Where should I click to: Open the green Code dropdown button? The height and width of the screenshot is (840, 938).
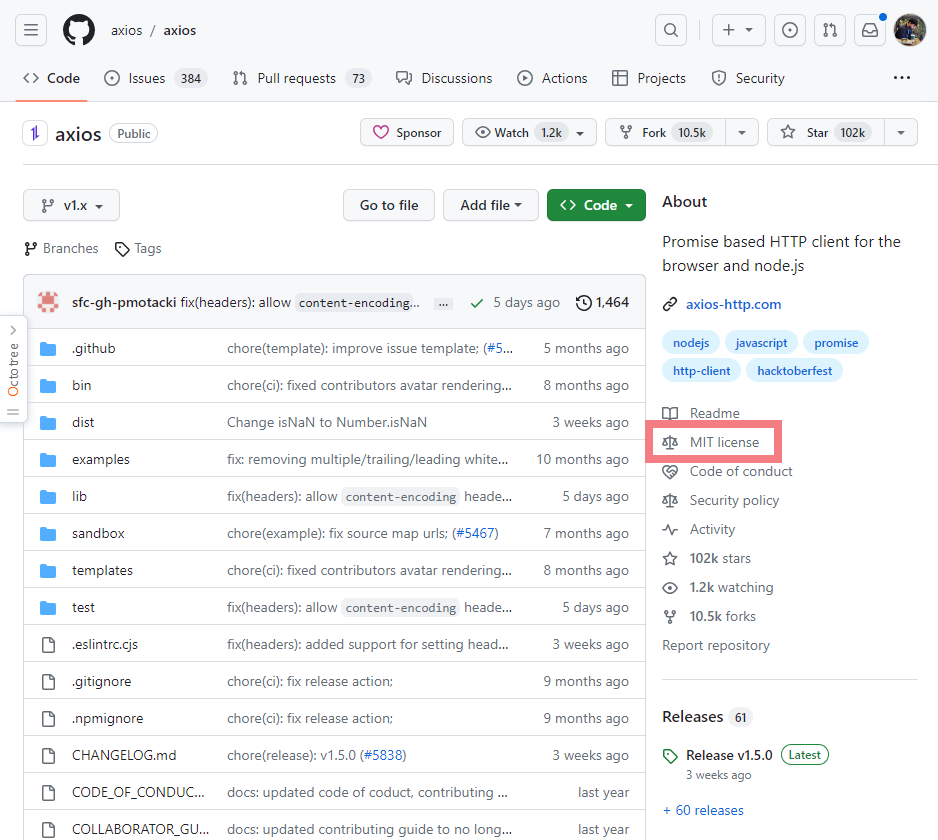596,205
